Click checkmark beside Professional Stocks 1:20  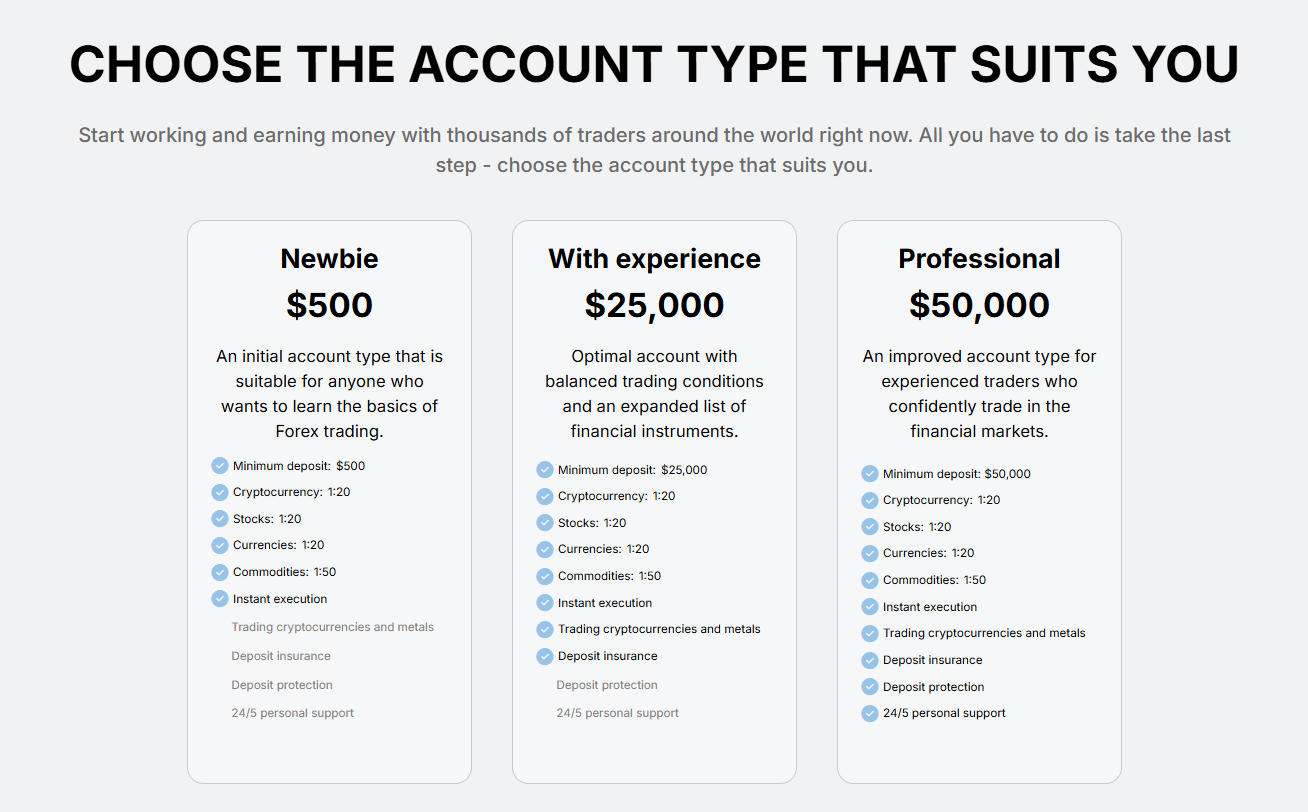click(x=870, y=527)
